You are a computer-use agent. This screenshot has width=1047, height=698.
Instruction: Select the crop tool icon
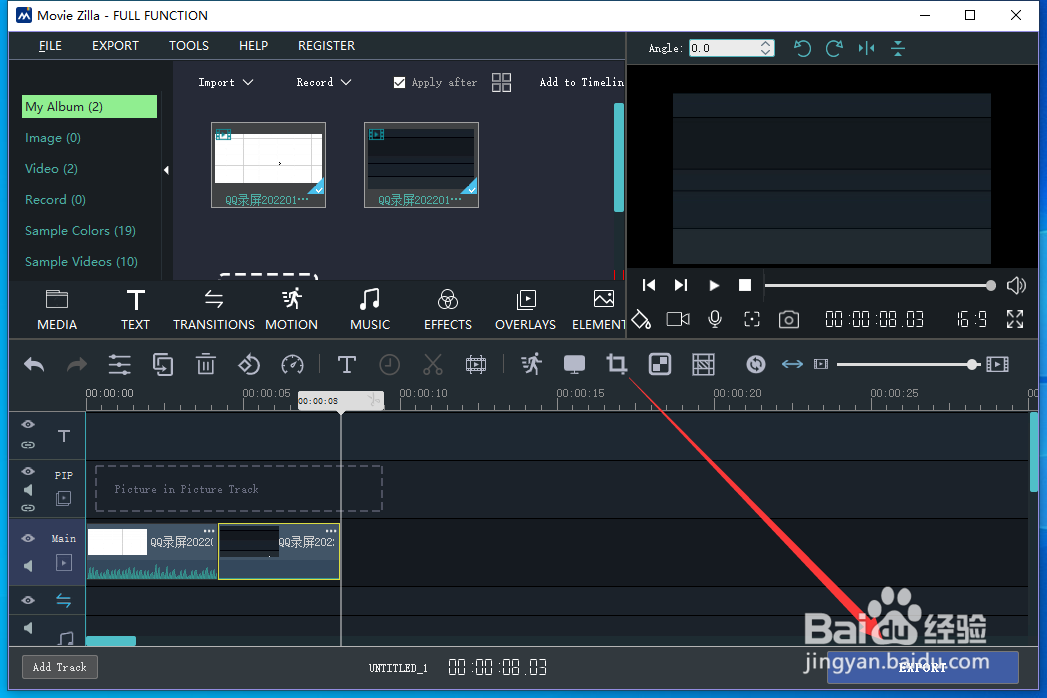point(616,365)
